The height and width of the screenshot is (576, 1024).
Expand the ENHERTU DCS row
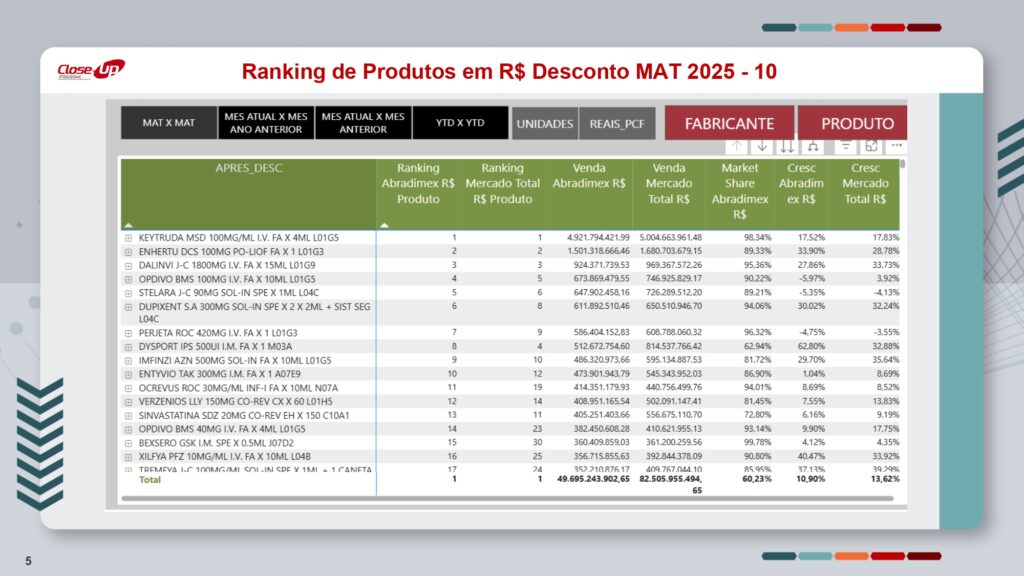point(128,252)
